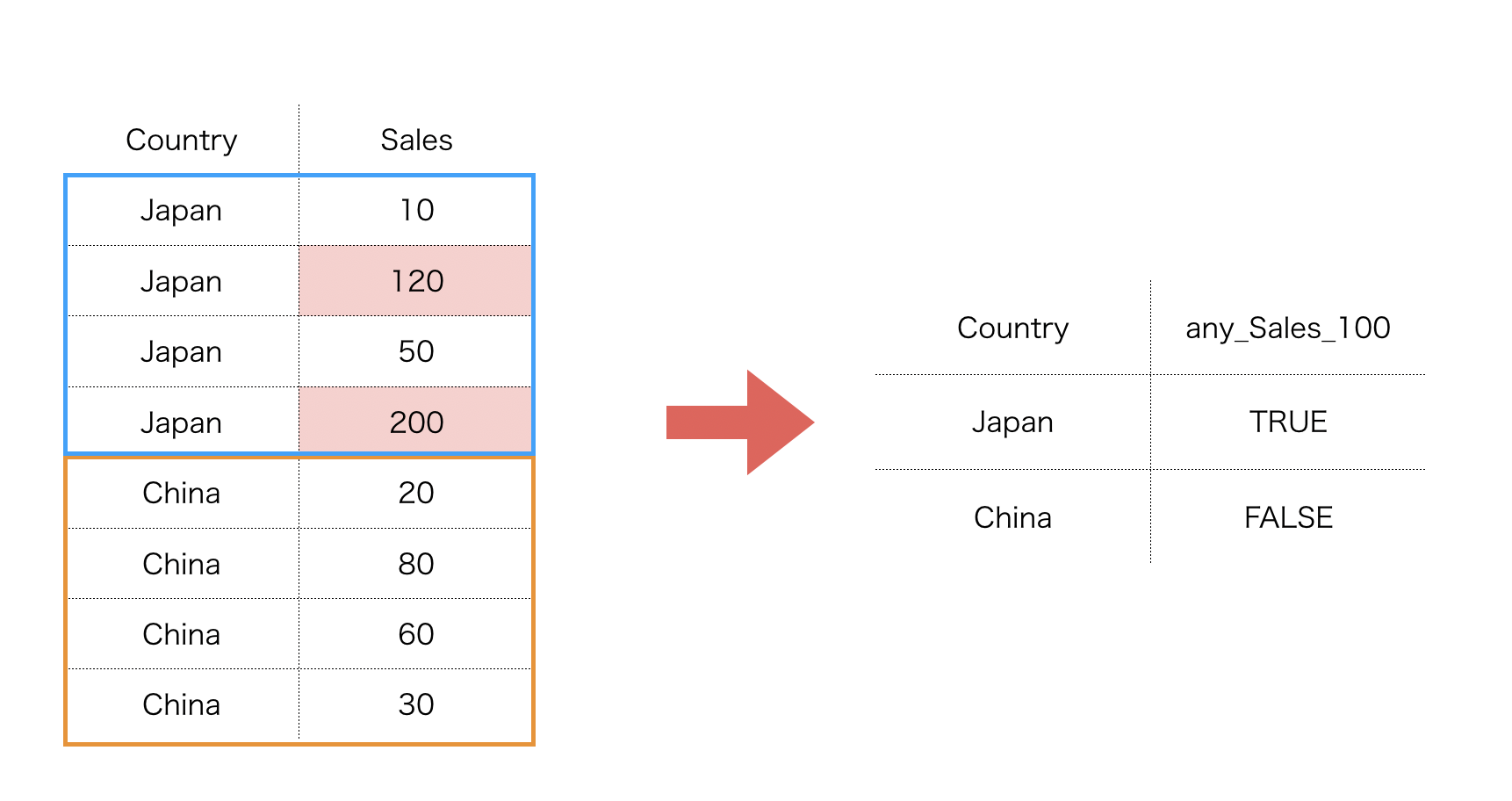Viewport: 1512px width, 801px height.
Task: Select the highlighted 200 sales cell
Action: pos(415,422)
